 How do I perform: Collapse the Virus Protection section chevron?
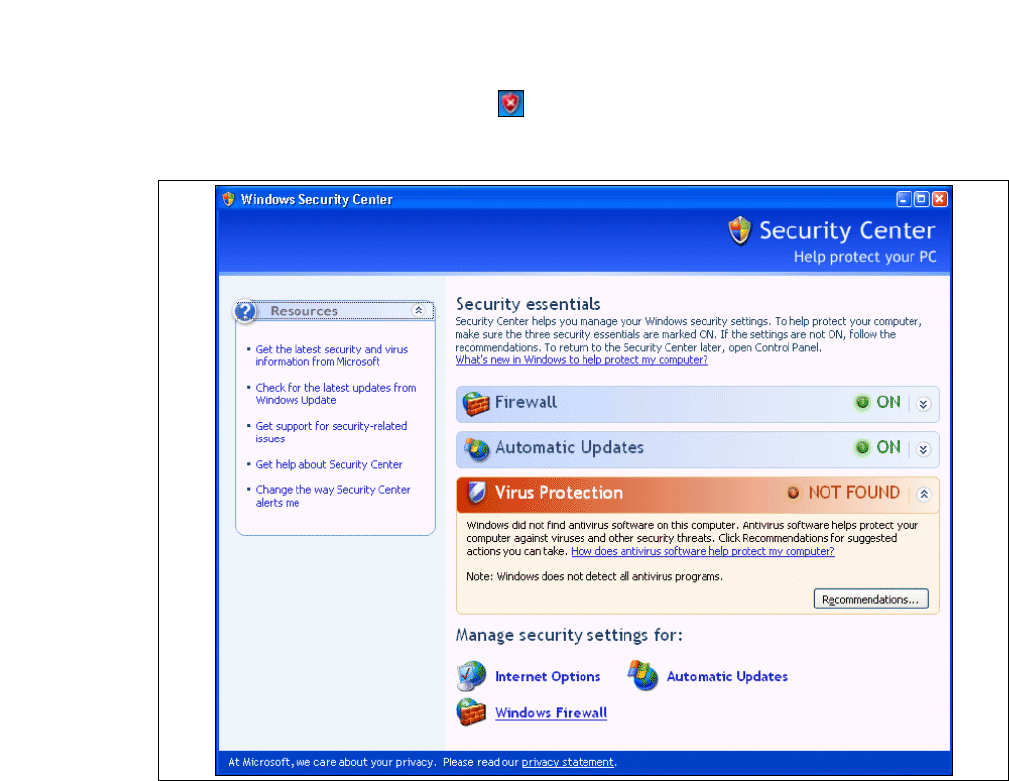coord(923,494)
